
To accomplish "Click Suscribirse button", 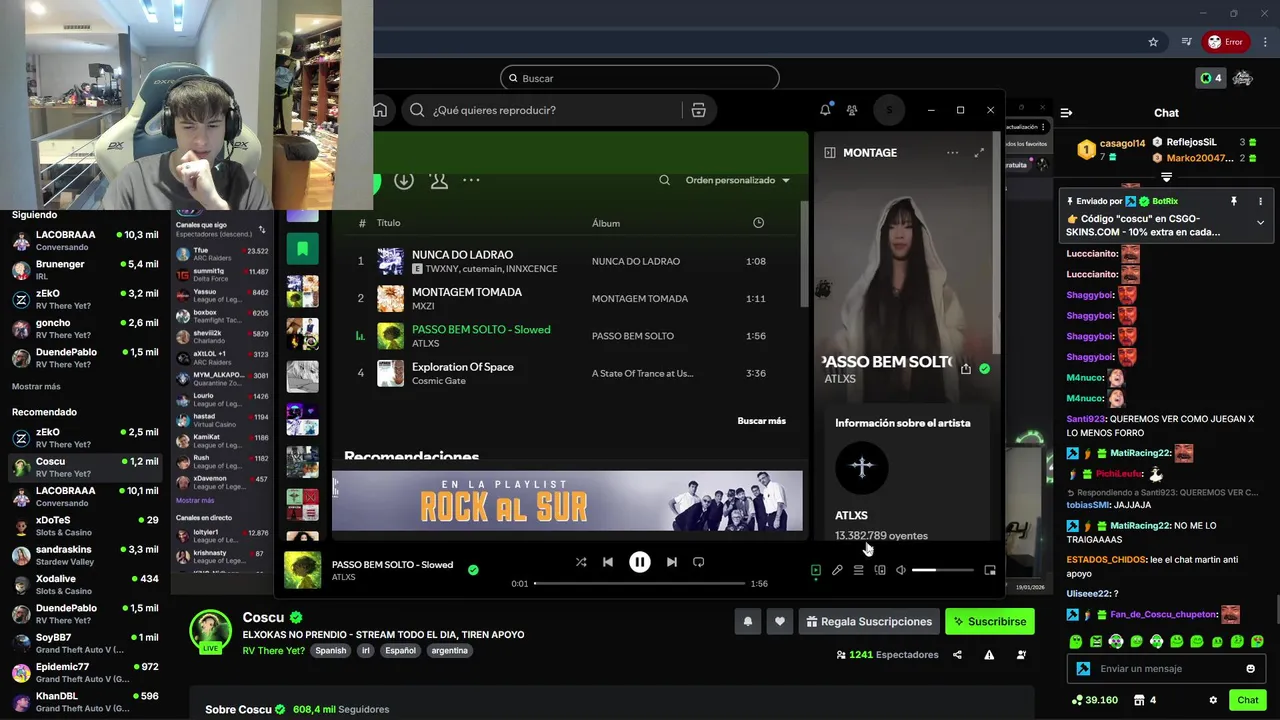I will 990,622.
